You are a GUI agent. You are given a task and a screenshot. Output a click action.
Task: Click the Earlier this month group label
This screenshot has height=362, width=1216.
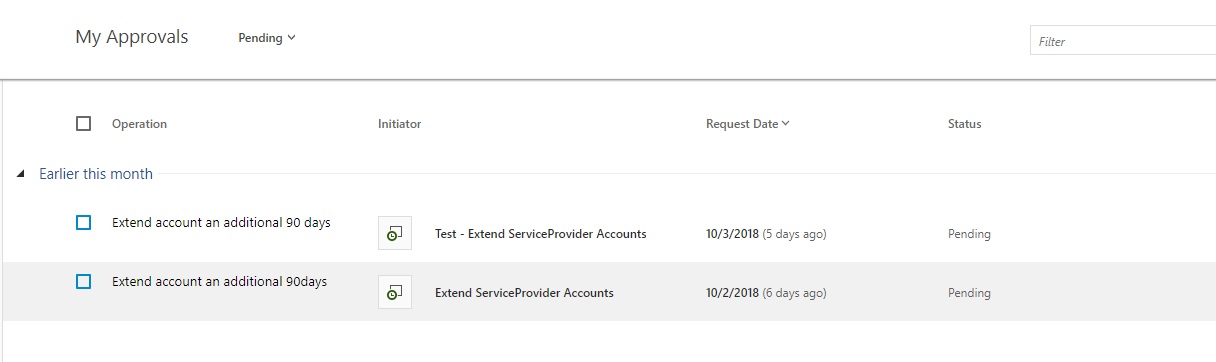(96, 174)
